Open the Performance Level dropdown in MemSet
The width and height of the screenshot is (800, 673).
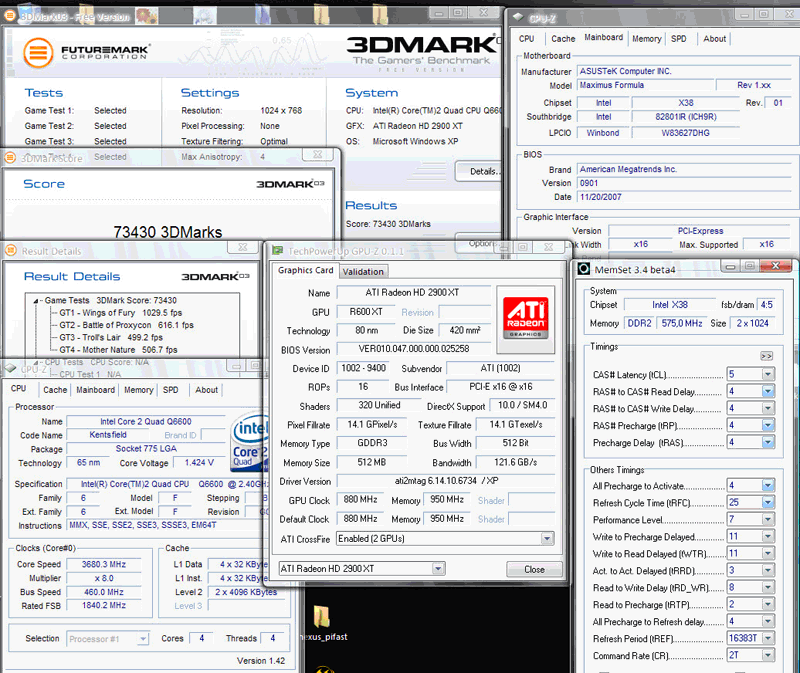(x=768, y=519)
